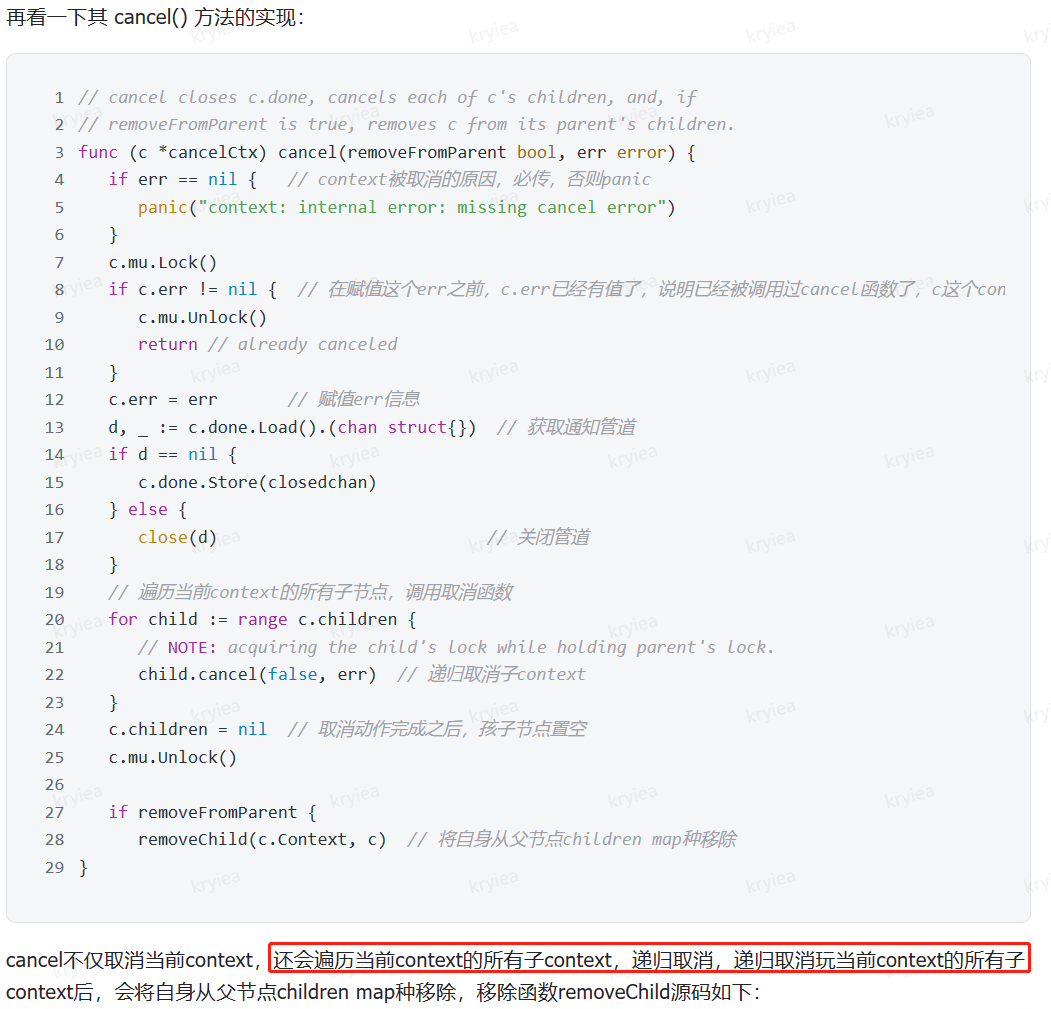This screenshot has height=1009, width=1051.
Task: Click the close(d) call on line 17
Action: [177, 537]
